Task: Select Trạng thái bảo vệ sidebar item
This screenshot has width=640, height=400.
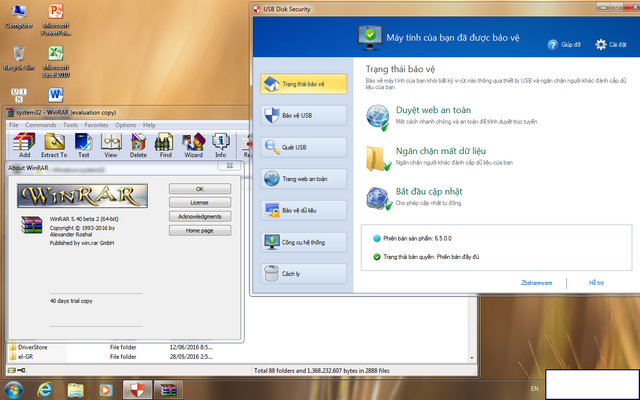Action: 303,84
